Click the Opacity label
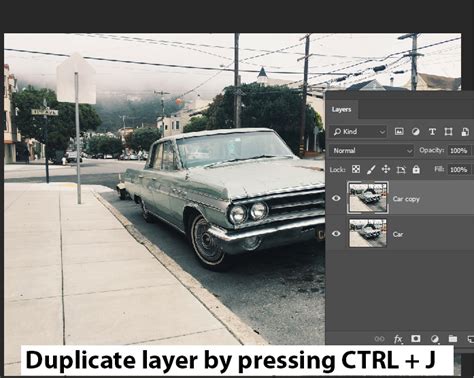 [x=431, y=151]
